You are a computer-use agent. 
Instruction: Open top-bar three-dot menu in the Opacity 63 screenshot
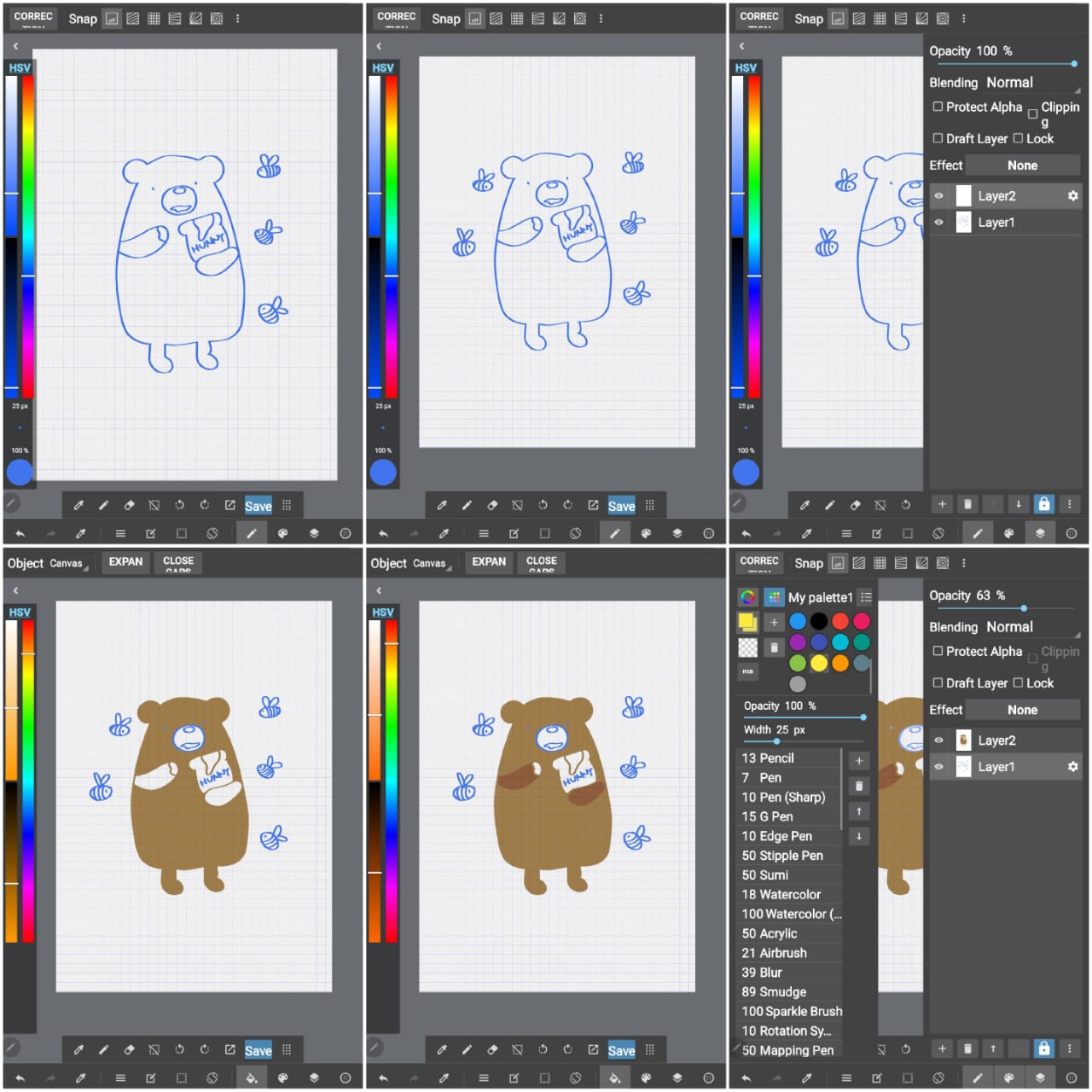964,562
